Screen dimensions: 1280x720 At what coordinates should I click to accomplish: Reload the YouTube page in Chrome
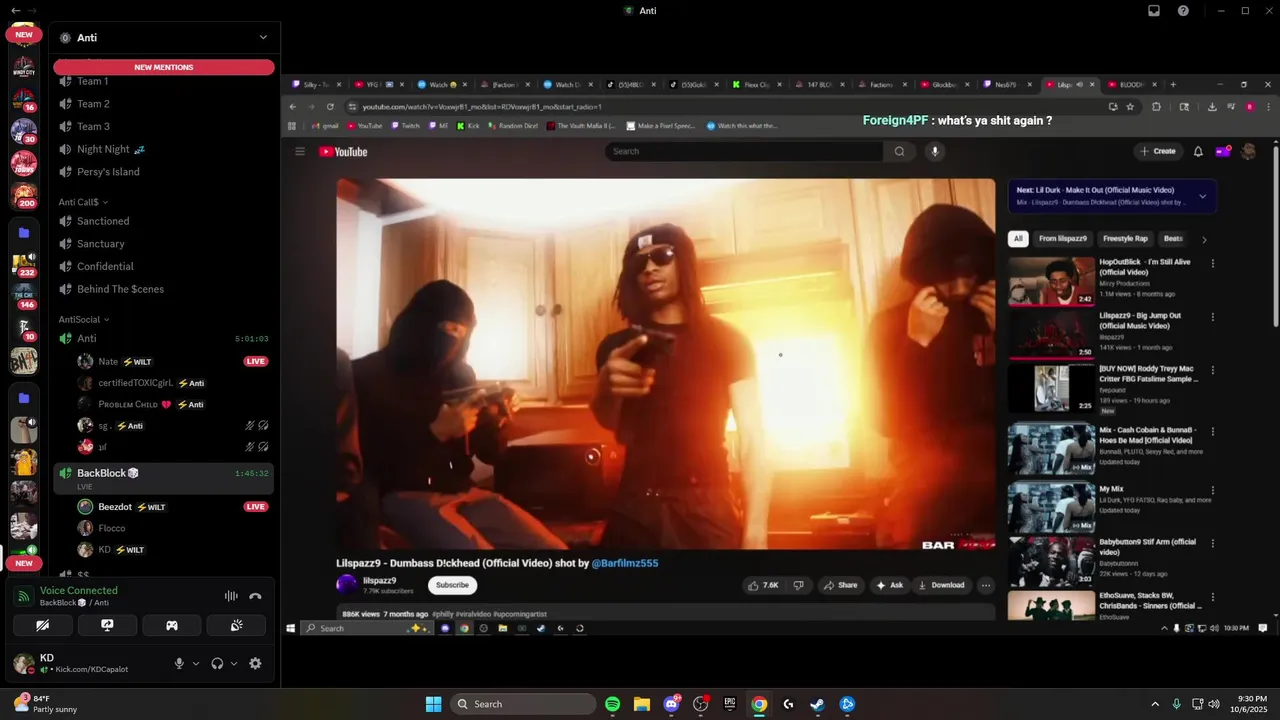(x=330, y=107)
